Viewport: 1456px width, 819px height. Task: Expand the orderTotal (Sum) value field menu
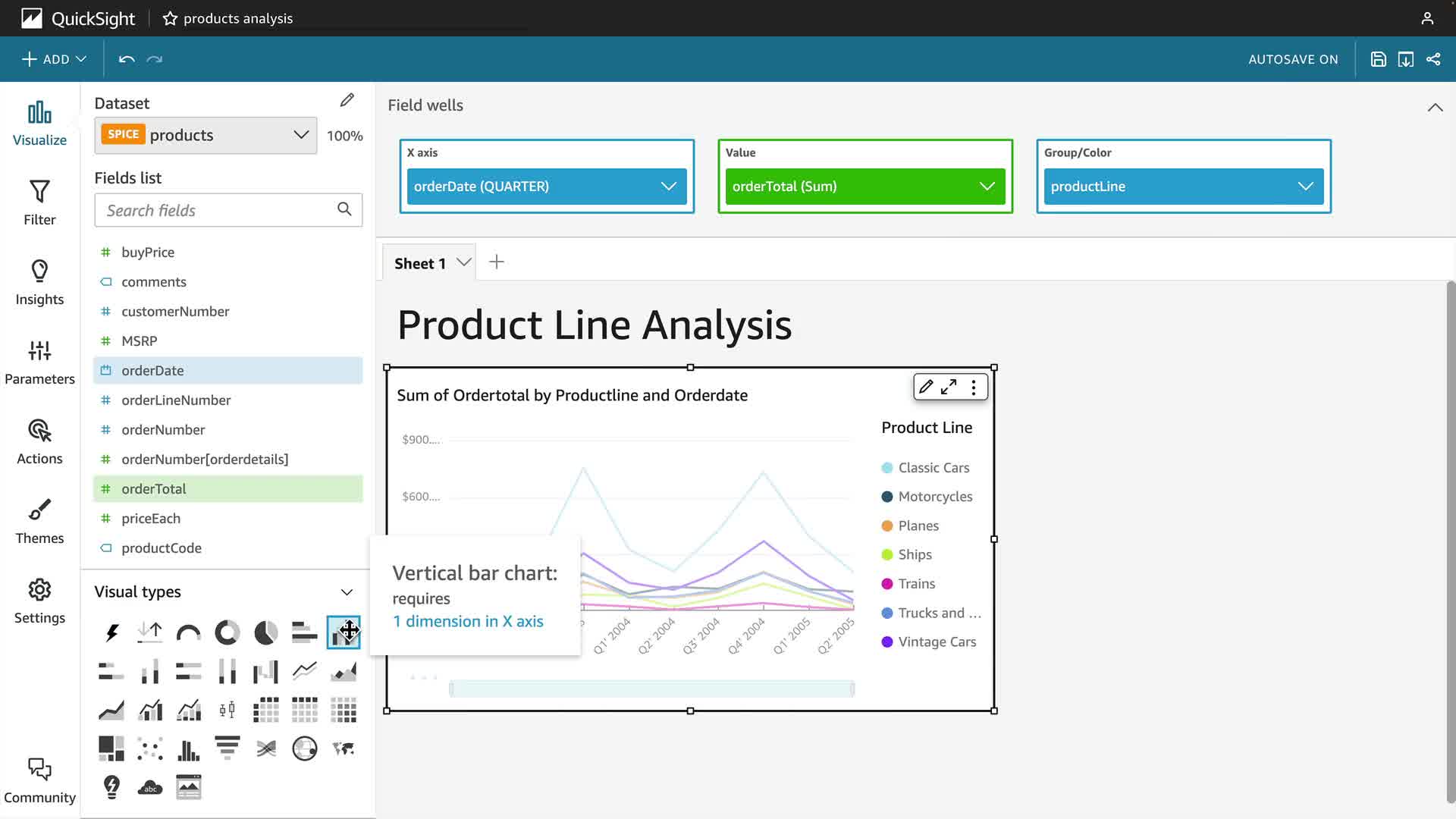point(987,187)
